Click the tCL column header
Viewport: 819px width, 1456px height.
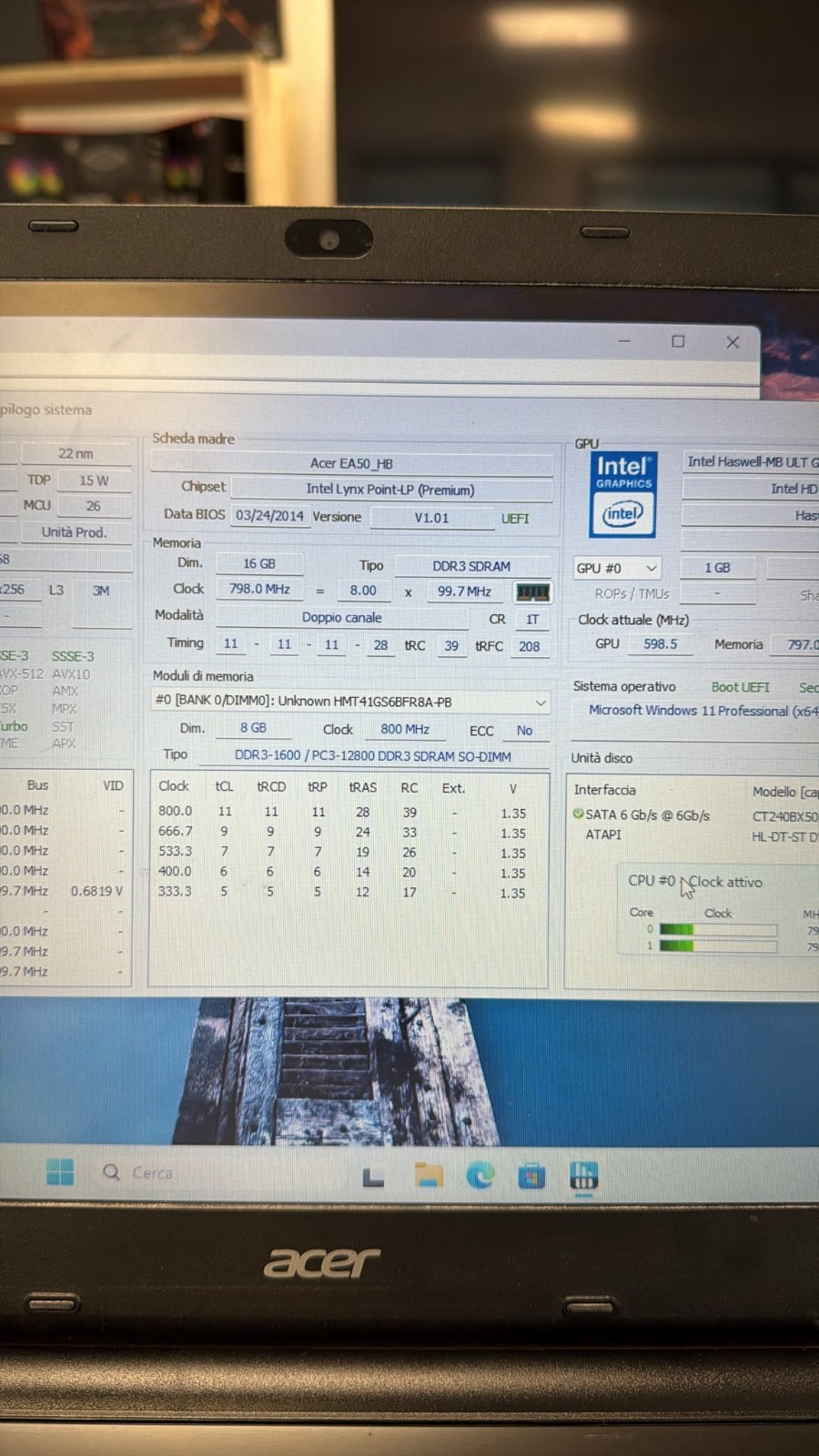(x=225, y=786)
